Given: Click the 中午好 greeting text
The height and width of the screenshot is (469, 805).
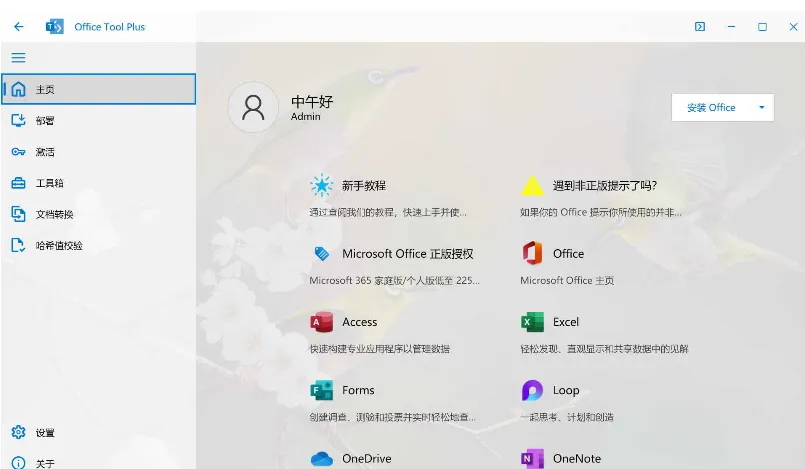Looking at the screenshot, I should pos(312,101).
